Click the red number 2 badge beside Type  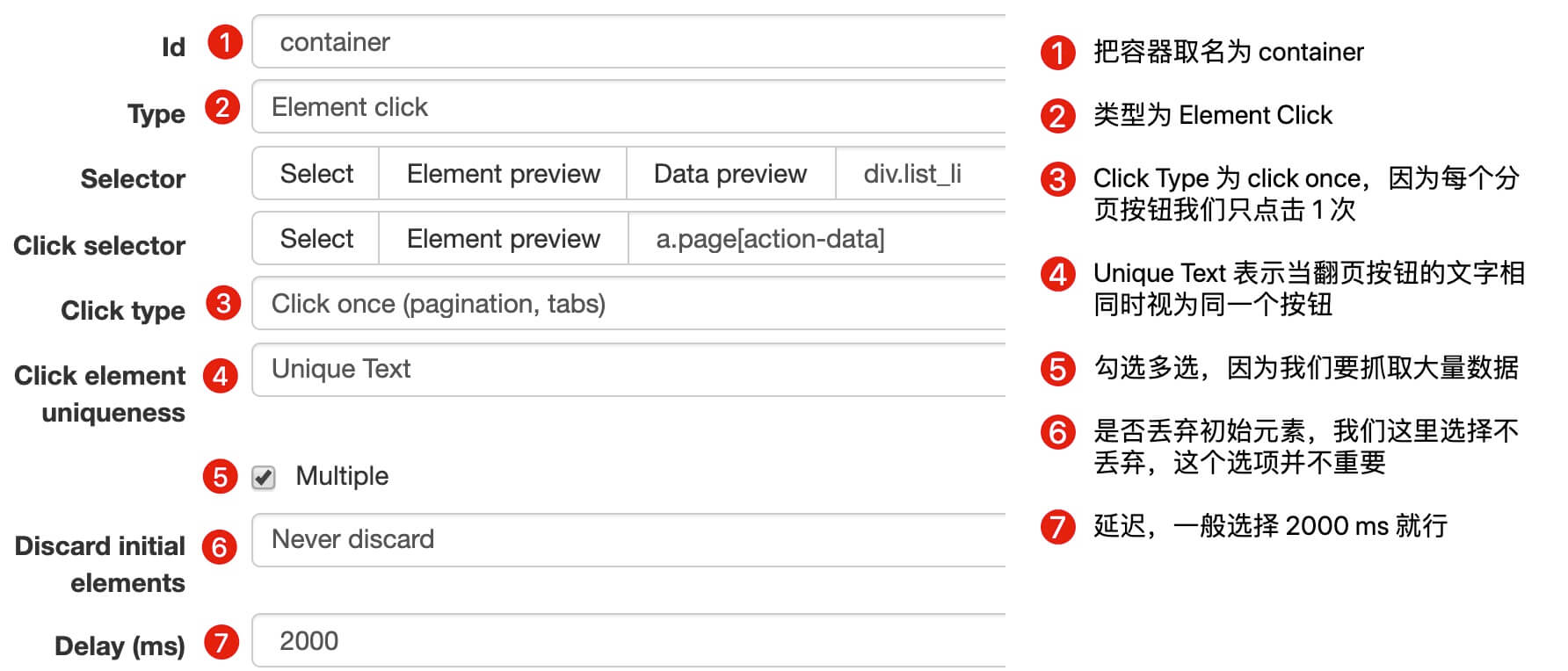[222, 107]
